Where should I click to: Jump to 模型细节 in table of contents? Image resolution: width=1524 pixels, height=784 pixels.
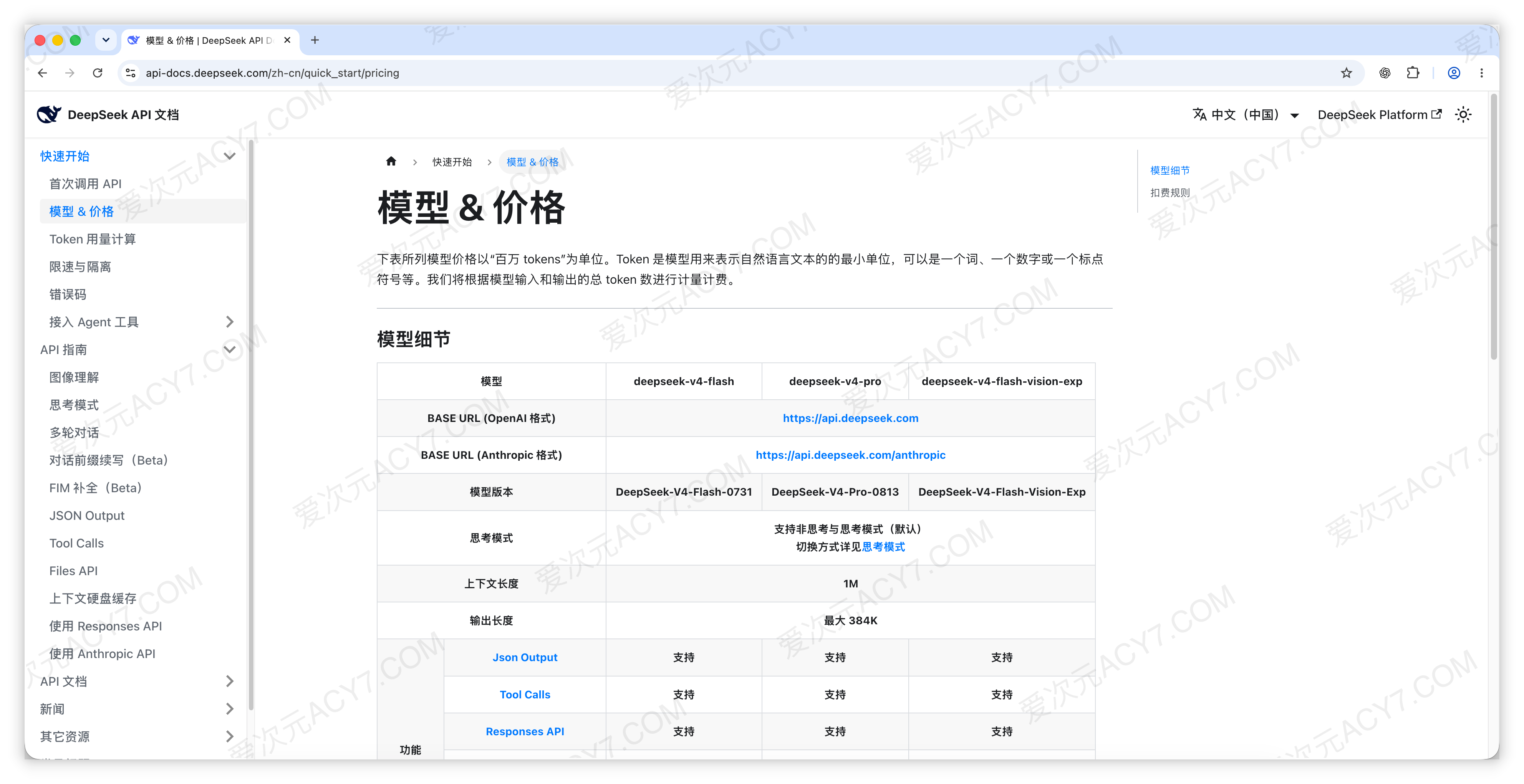pyautogui.click(x=1170, y=170)
